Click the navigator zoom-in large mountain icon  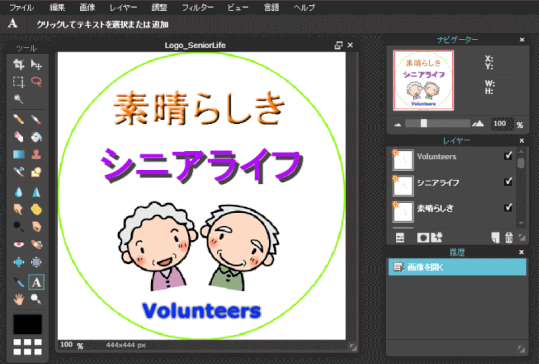click(x=478, y=123)
